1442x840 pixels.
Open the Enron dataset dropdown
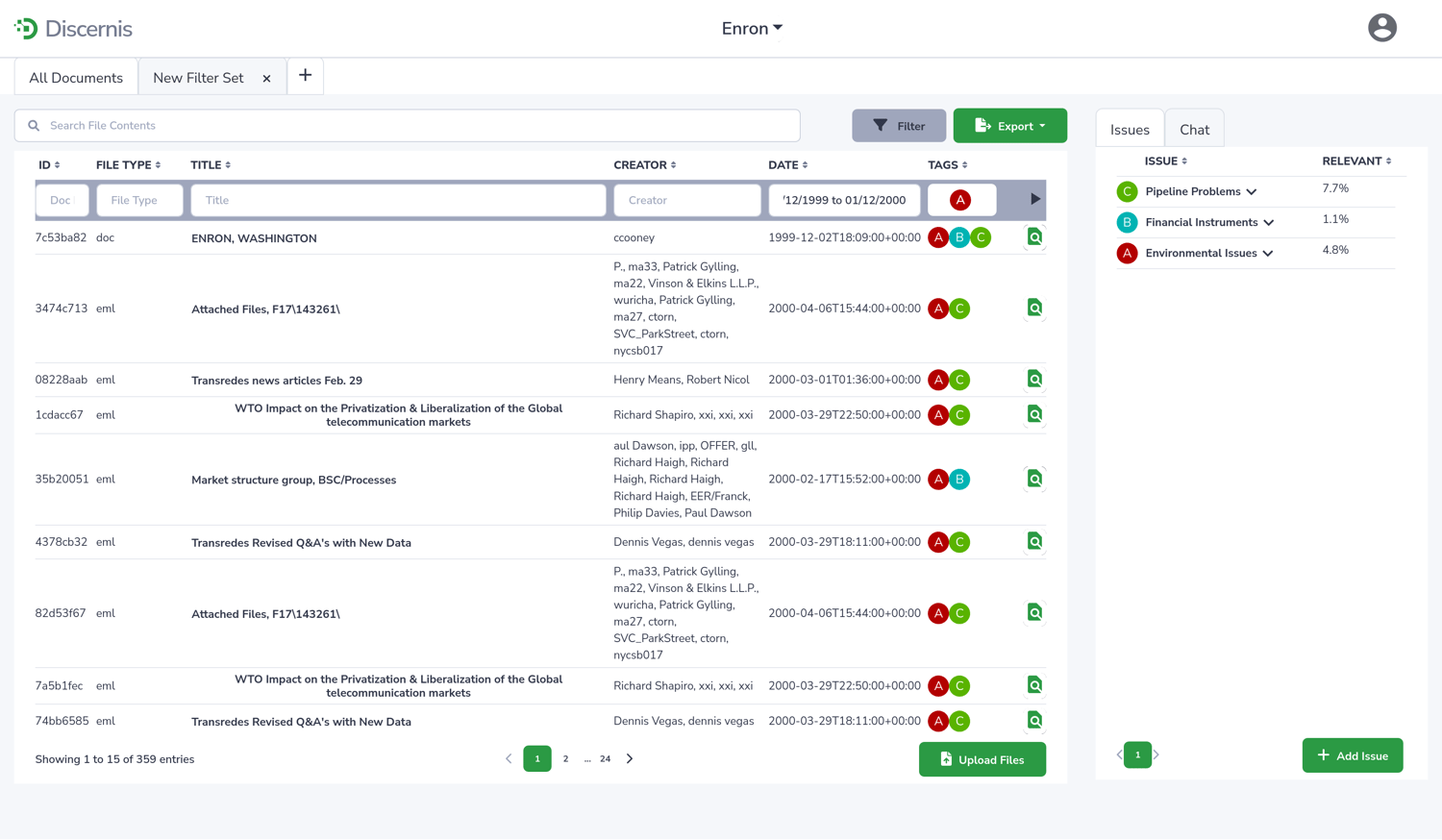[x=752, y=29]
